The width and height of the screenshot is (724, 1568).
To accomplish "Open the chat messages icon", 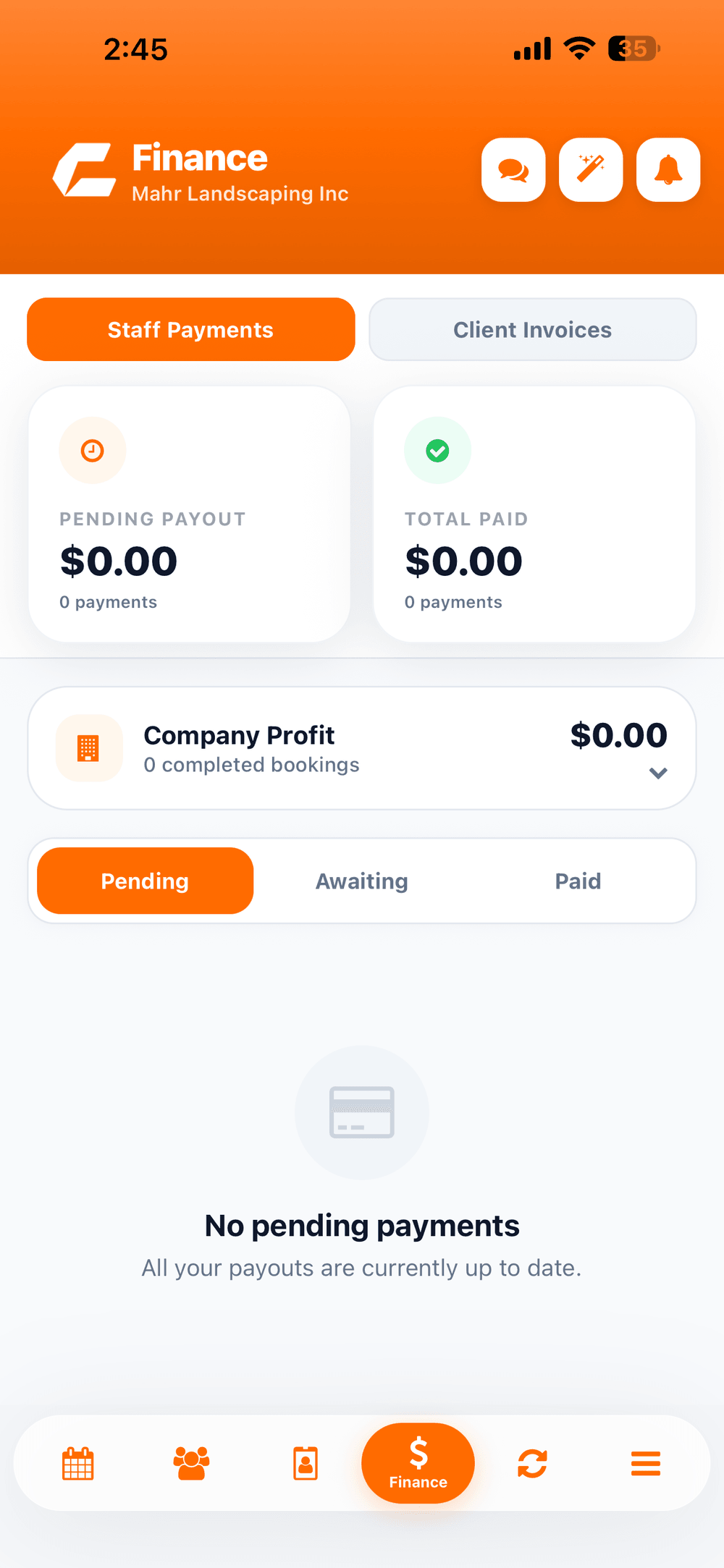I will [513, 170].
